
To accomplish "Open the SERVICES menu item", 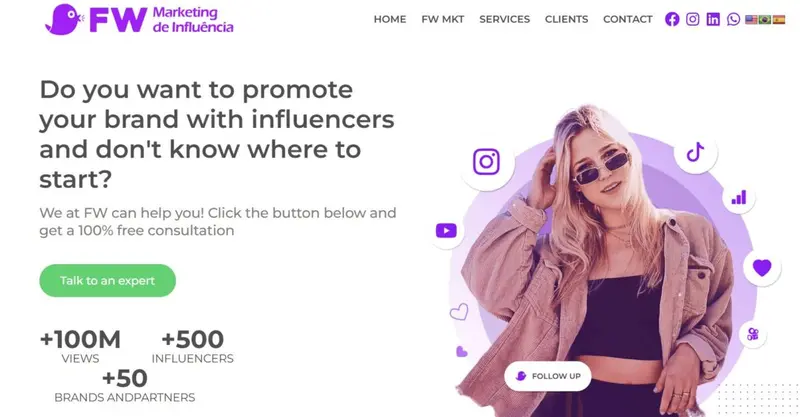I will pos(504,19).
